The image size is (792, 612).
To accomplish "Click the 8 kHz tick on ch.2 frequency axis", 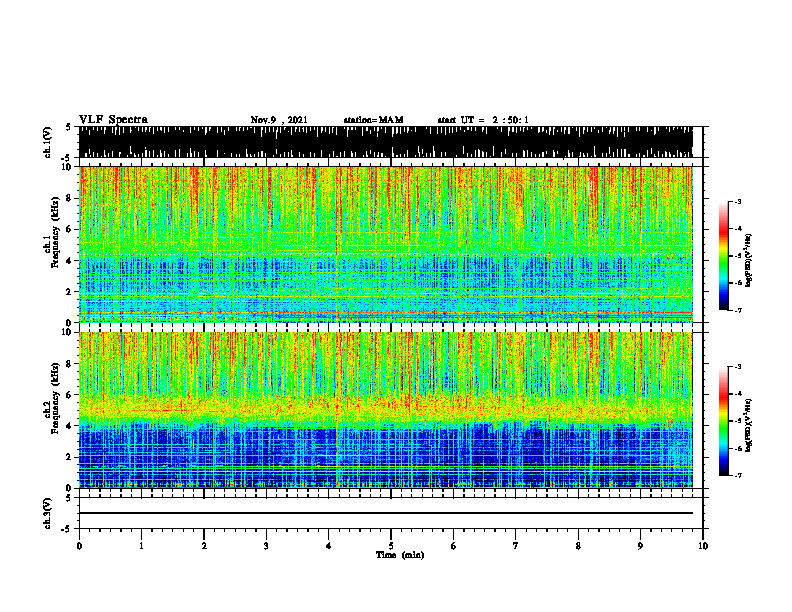I will coord(71,364).
